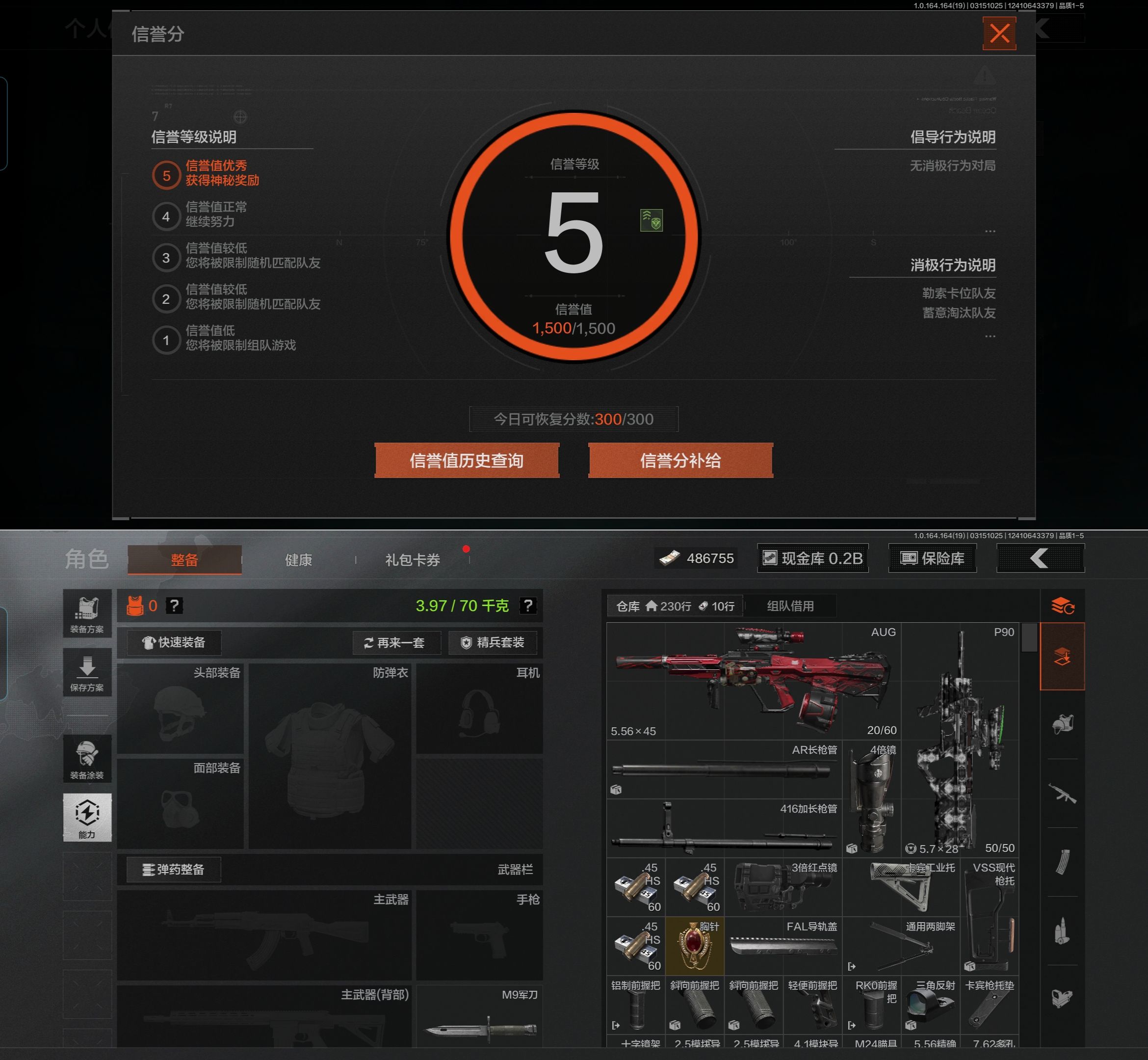Click the green reward badge beside level 5

point(651,220)
